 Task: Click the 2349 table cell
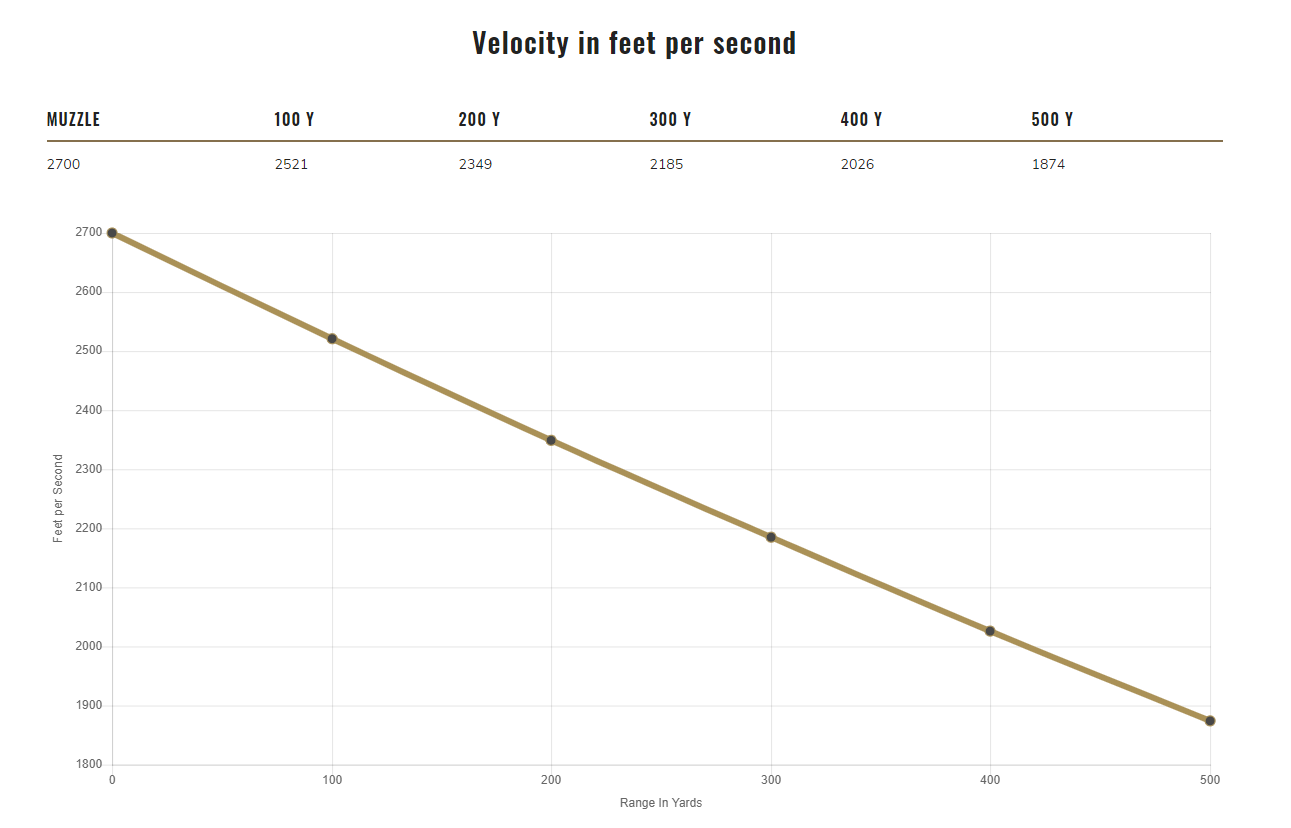click(475, 164)
